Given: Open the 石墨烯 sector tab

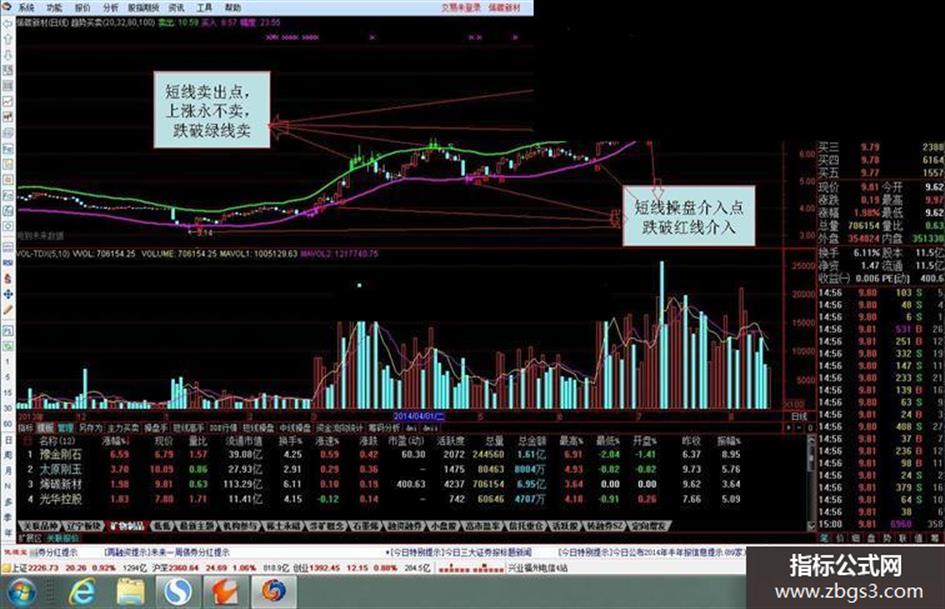Looking at the screenshot, I should click(x=366, y=526).
